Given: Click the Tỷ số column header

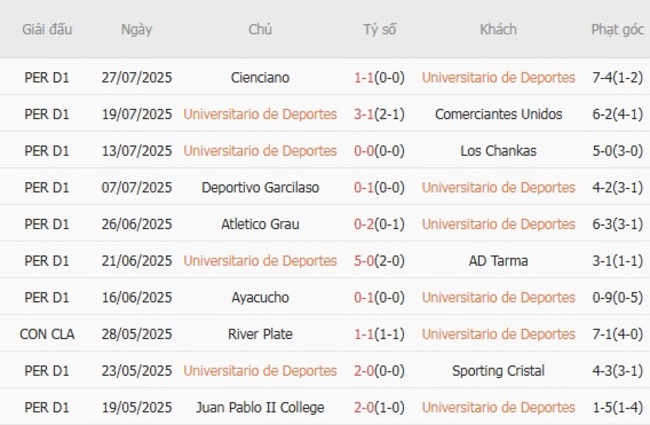Looking at the screenshot, I should pyautogui.click(x=379, y=29).
